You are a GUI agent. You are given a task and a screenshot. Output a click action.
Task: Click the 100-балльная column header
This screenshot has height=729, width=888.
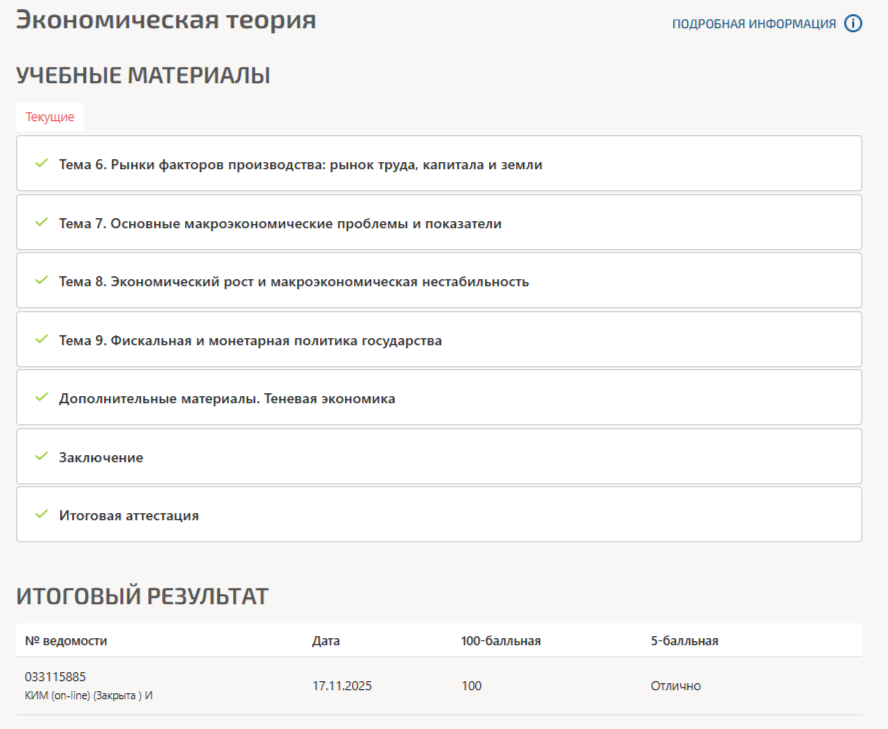500,641
